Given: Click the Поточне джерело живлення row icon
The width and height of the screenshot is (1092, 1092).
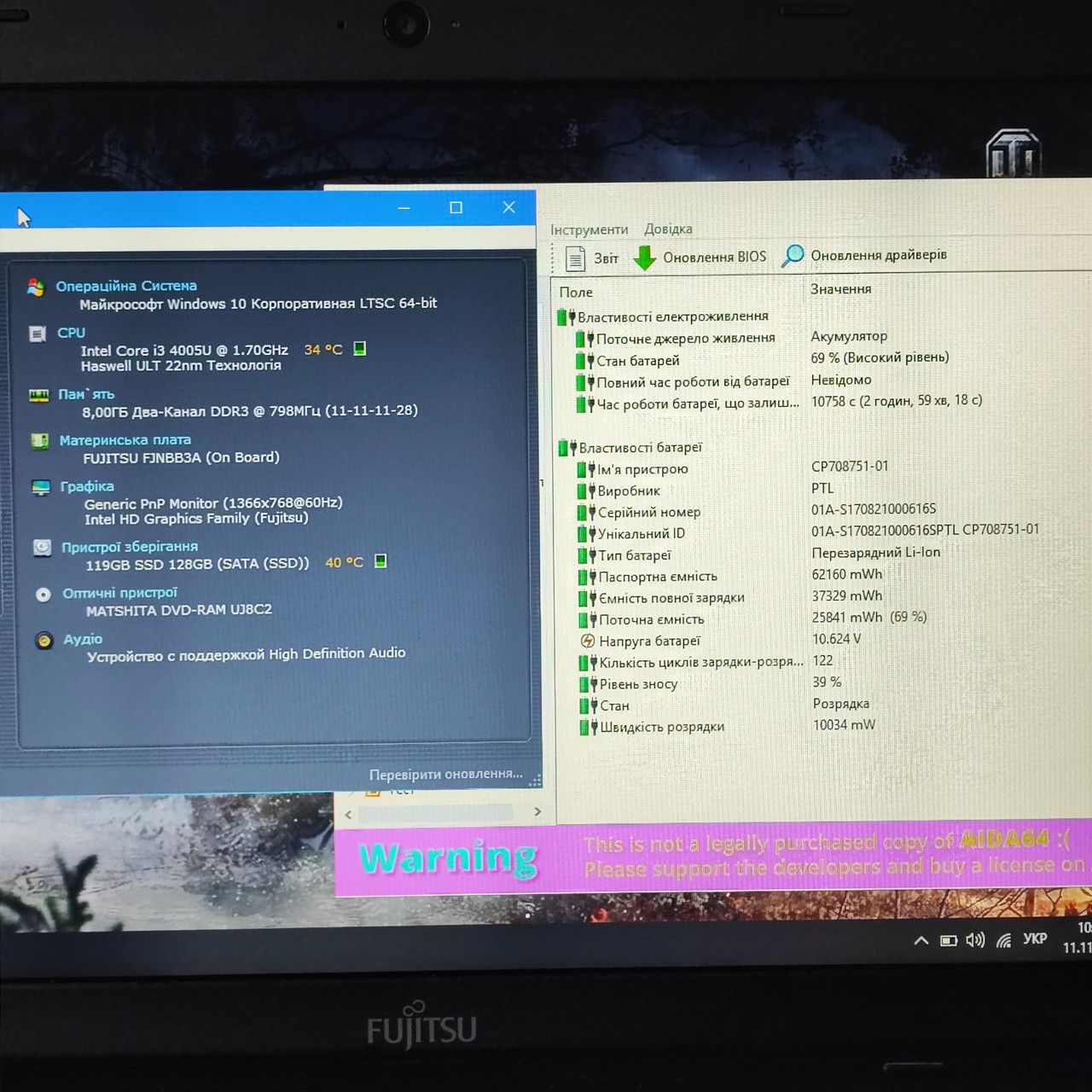Looking at the screenshot, I should (585, 339).
